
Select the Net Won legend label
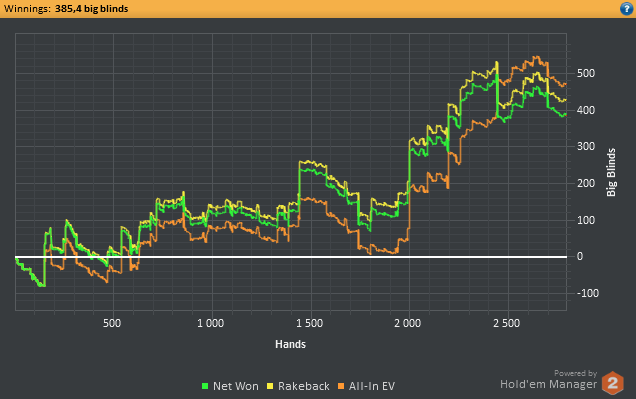pos(236,386)
